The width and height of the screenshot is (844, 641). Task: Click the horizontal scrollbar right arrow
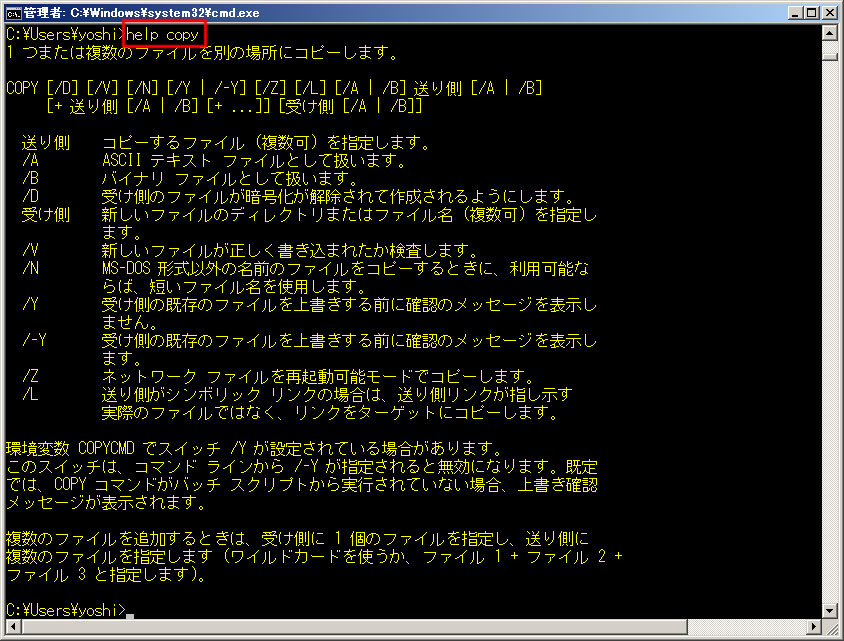point(814,626)
